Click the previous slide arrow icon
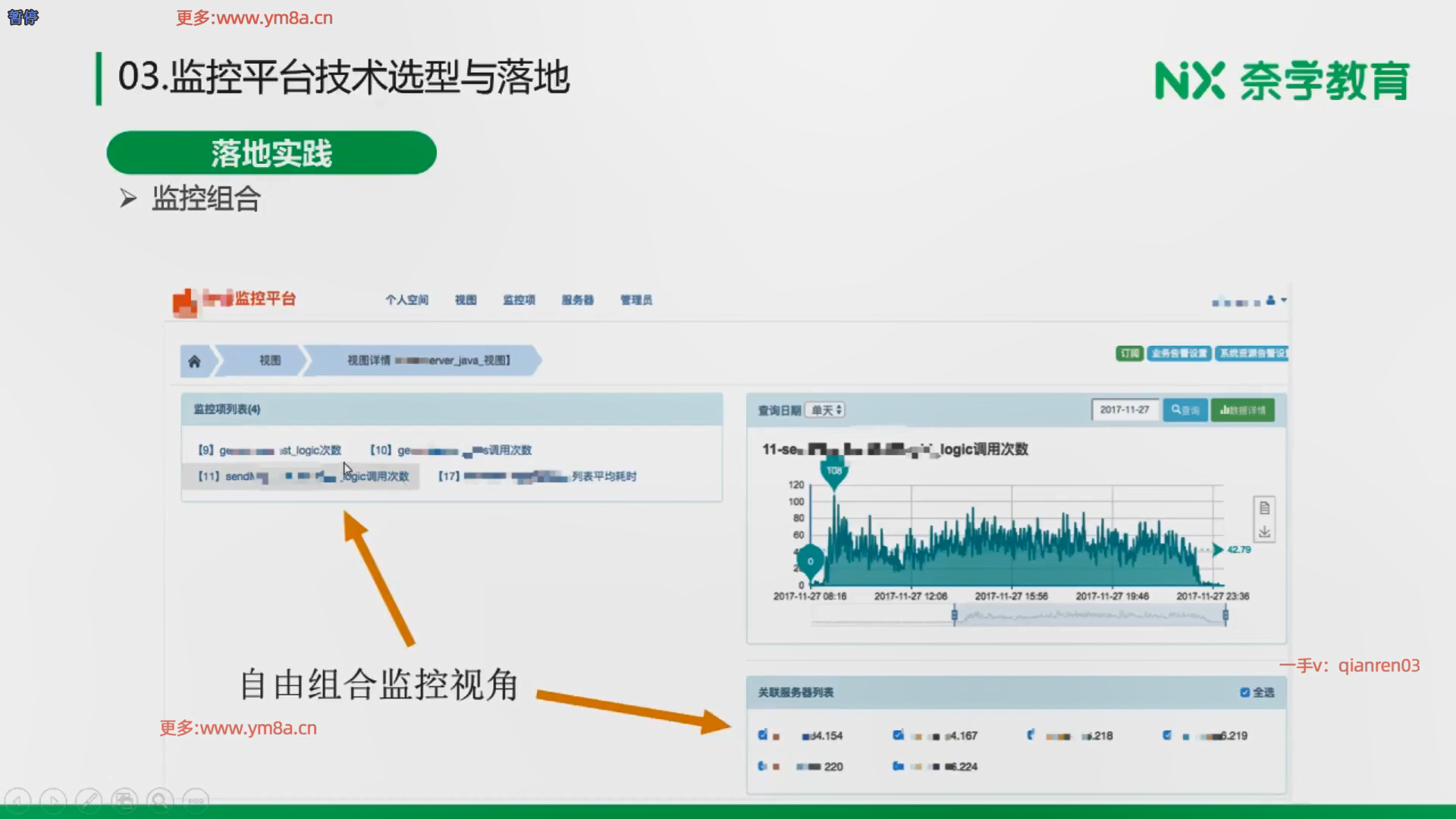 point(18,801)
